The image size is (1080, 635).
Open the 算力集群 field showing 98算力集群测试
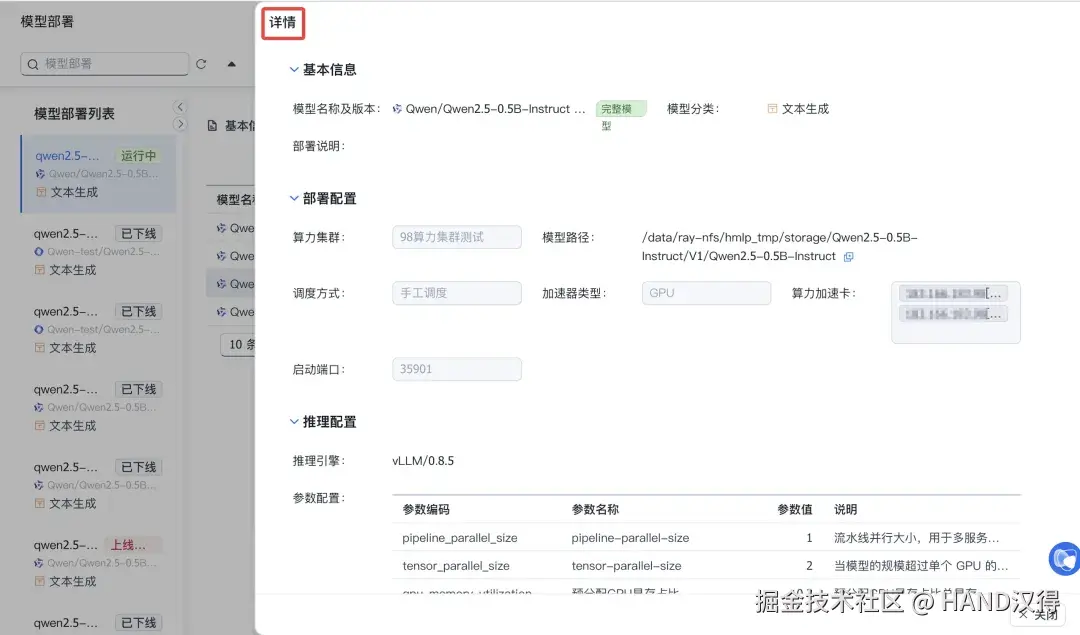click(457, 237)
